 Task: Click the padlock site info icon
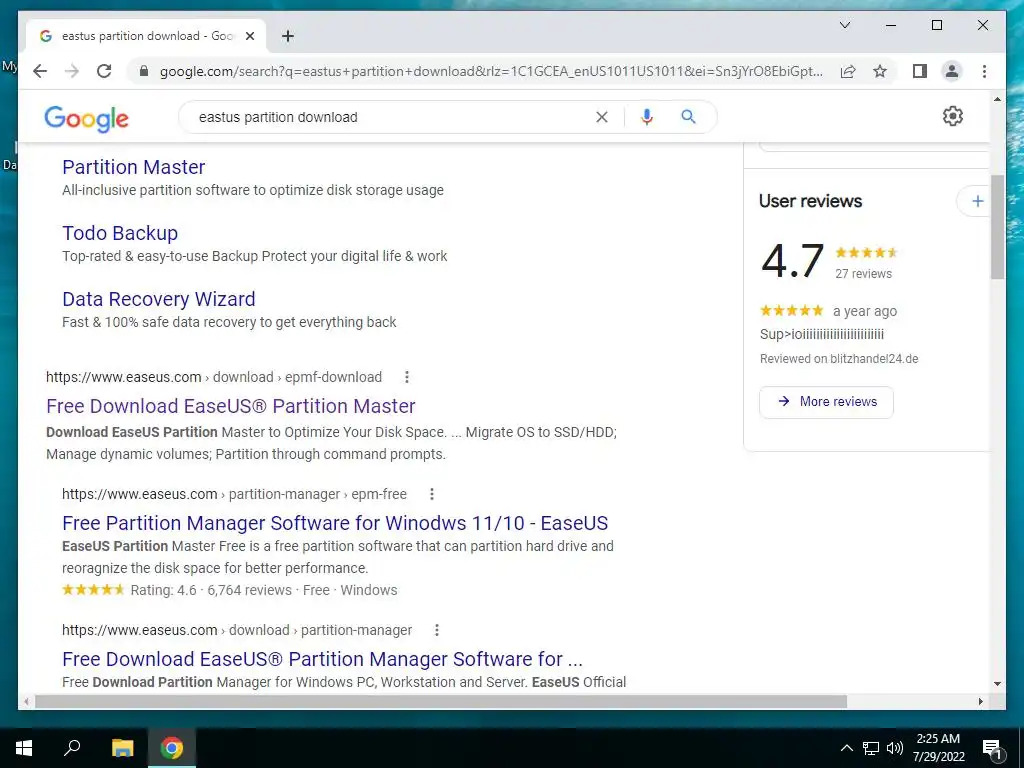click(144, 71)
